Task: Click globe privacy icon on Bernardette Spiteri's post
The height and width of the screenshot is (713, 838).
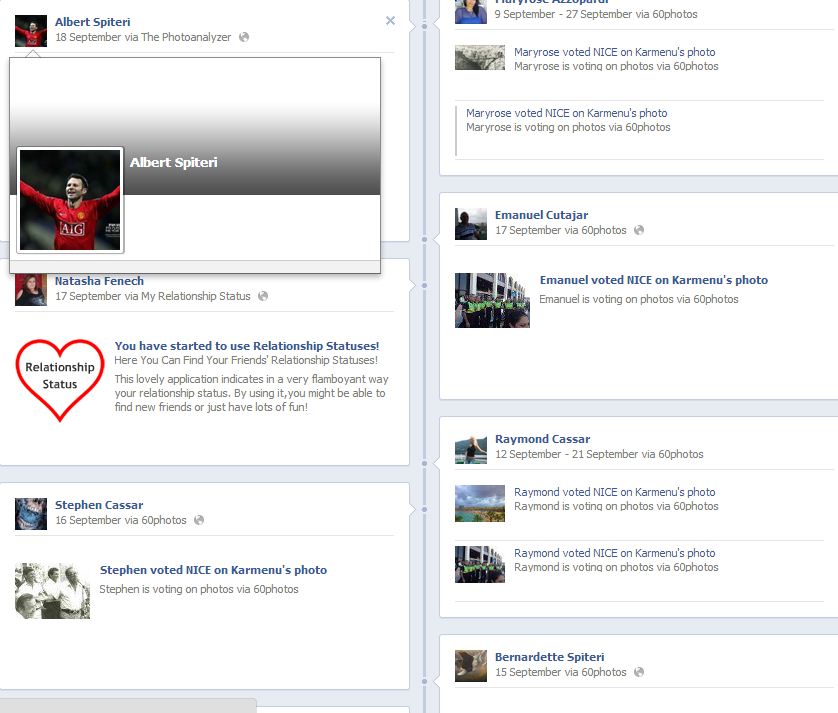Action: 639,672
